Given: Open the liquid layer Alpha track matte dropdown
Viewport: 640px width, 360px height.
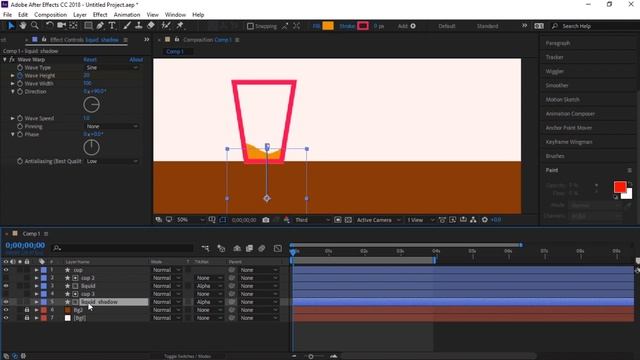Looking at the screenshot, I should (209, 286).
